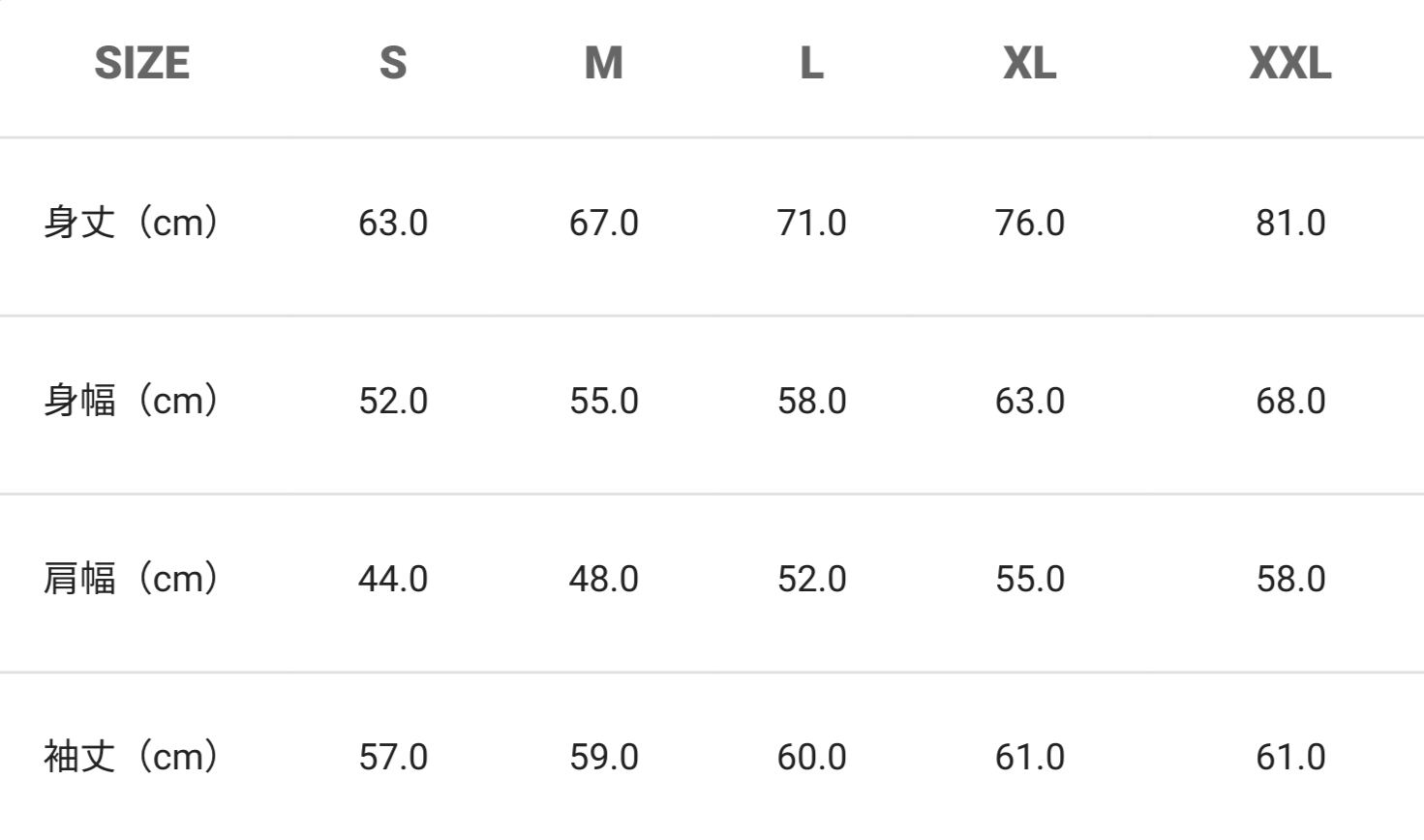Select the L size column header

(x=811, y=64)
